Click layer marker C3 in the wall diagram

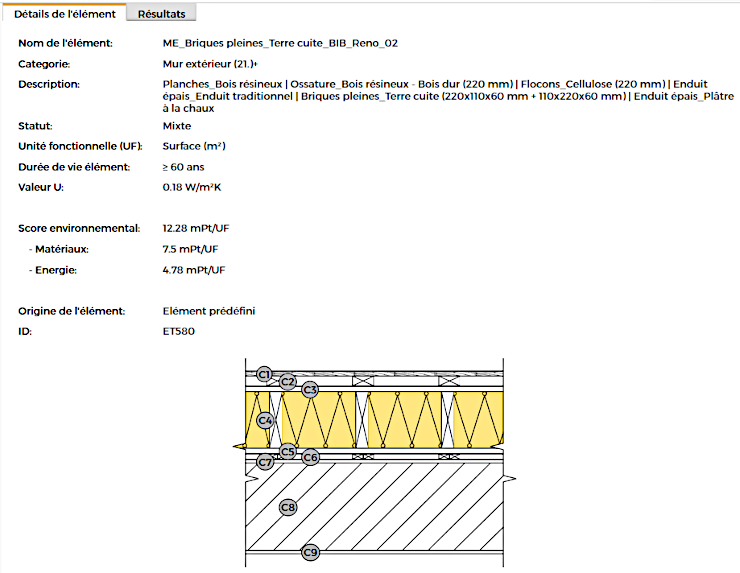(x=310, y=390)
